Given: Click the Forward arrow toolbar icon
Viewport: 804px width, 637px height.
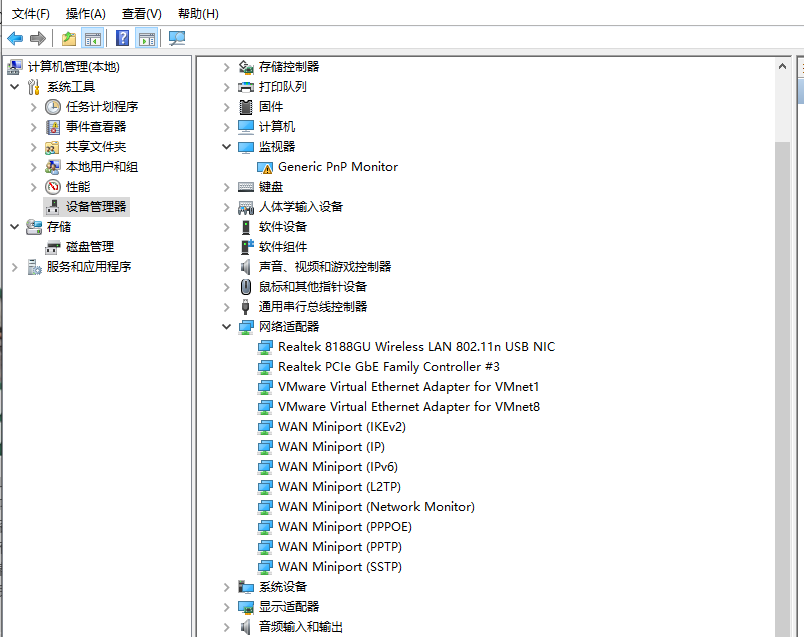Looking at the screenshot, I should (x=38, y=38).
